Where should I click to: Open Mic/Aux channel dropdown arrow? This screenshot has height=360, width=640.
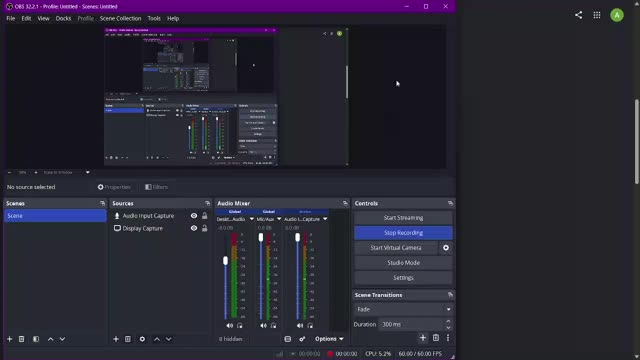click(x=279, y=219)
